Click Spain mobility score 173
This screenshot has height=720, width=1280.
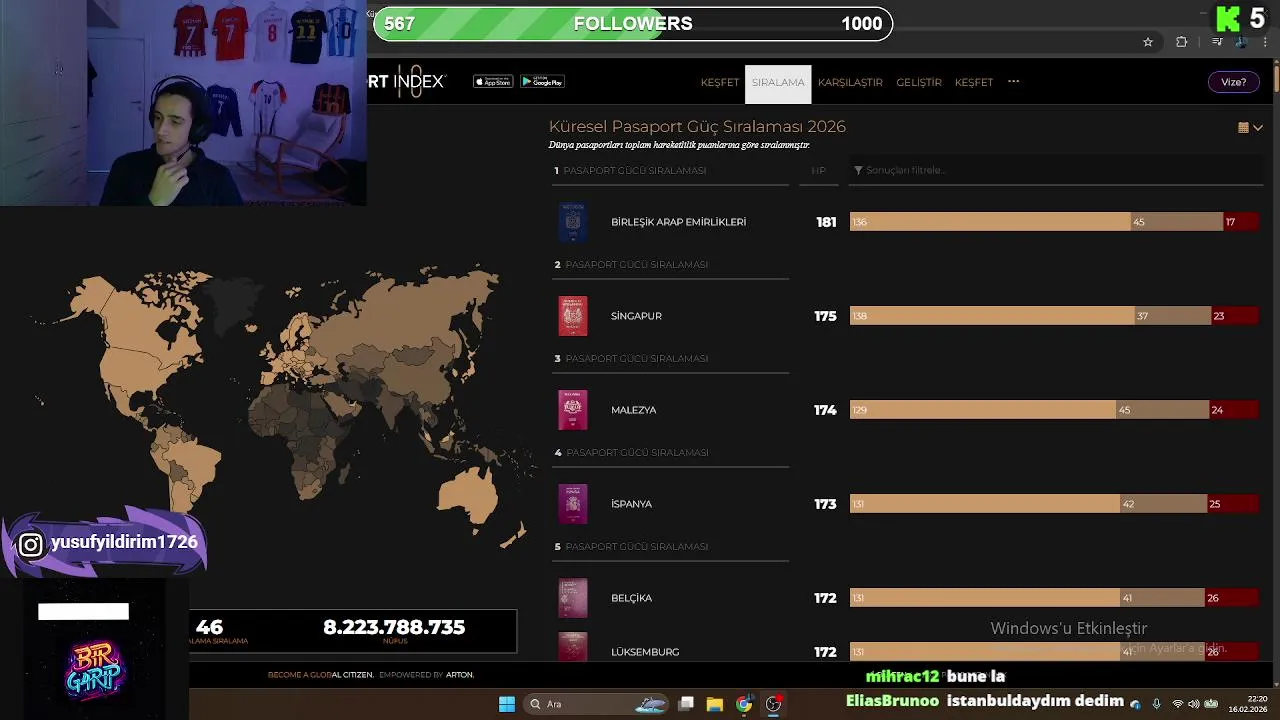point(825,504)
